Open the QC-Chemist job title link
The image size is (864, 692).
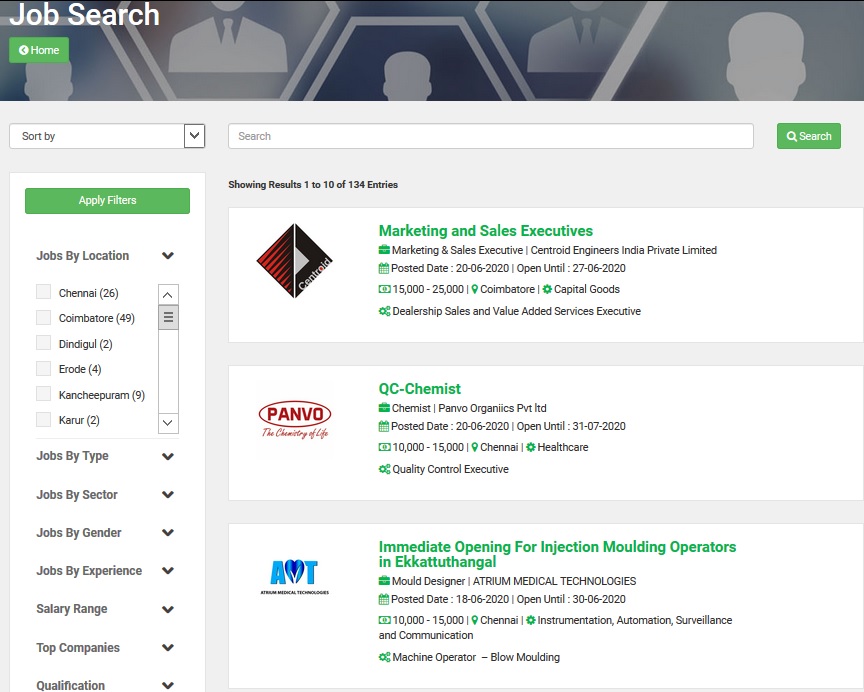click(419, 389)
